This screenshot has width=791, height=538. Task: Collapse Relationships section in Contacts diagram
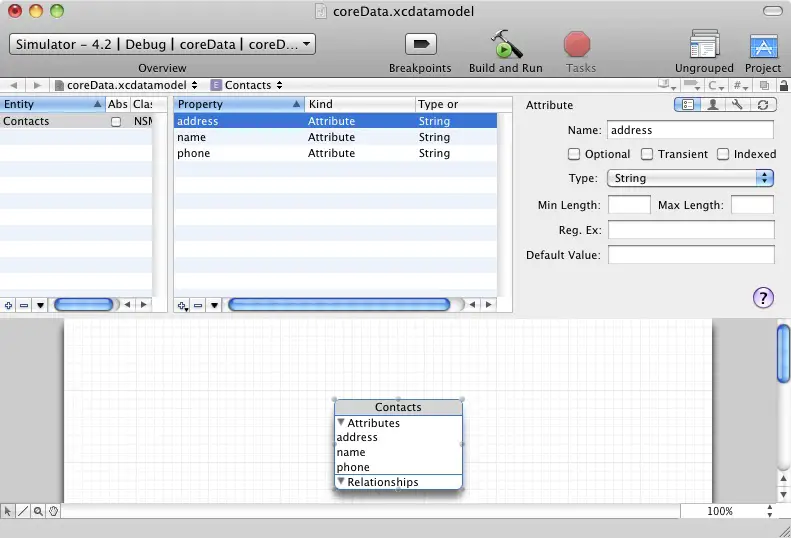[341, 481]
